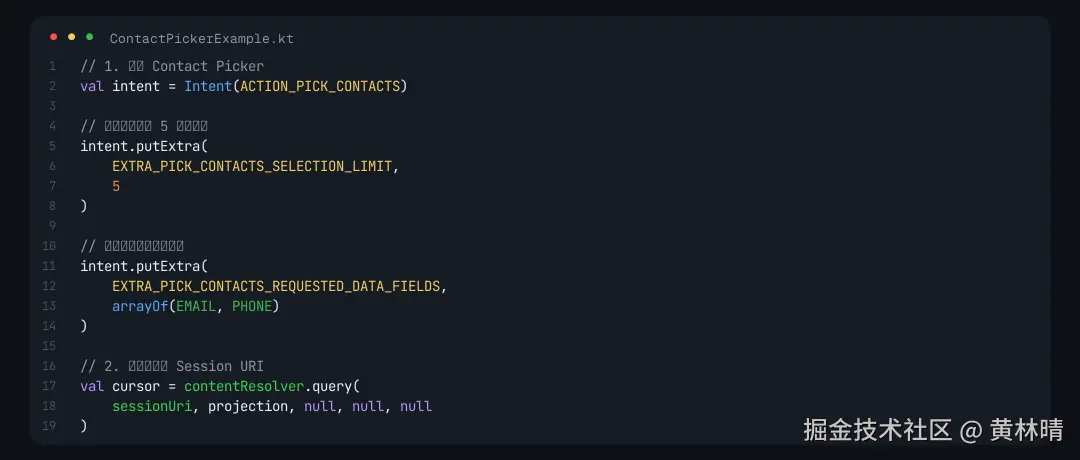The height and width of the screenshot is (460, 1080).
Task: Click line number 11 in the gutter
Action: 50,266
